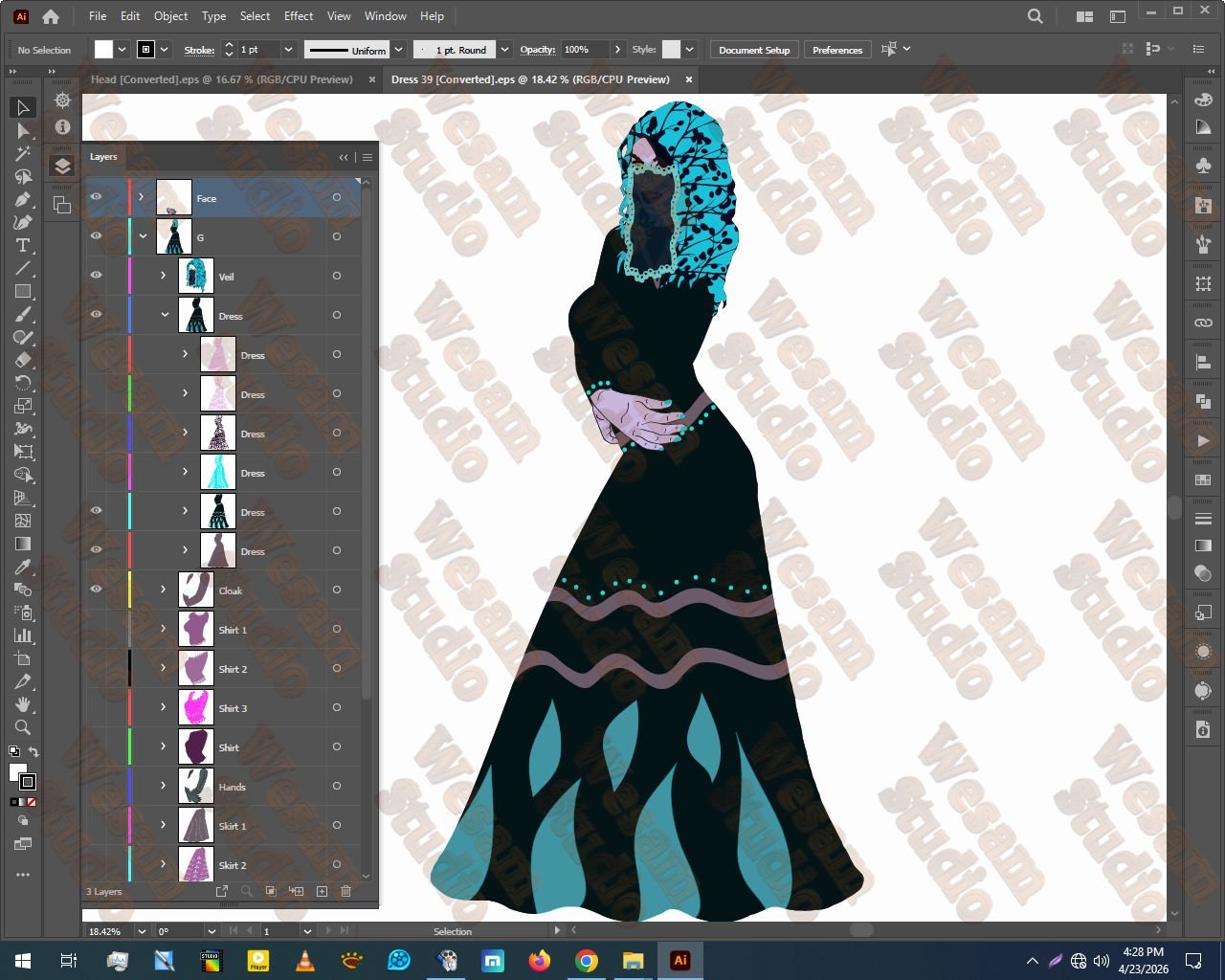
Task: Click the target circle of Cloak layer
Action: pos(337,590)
